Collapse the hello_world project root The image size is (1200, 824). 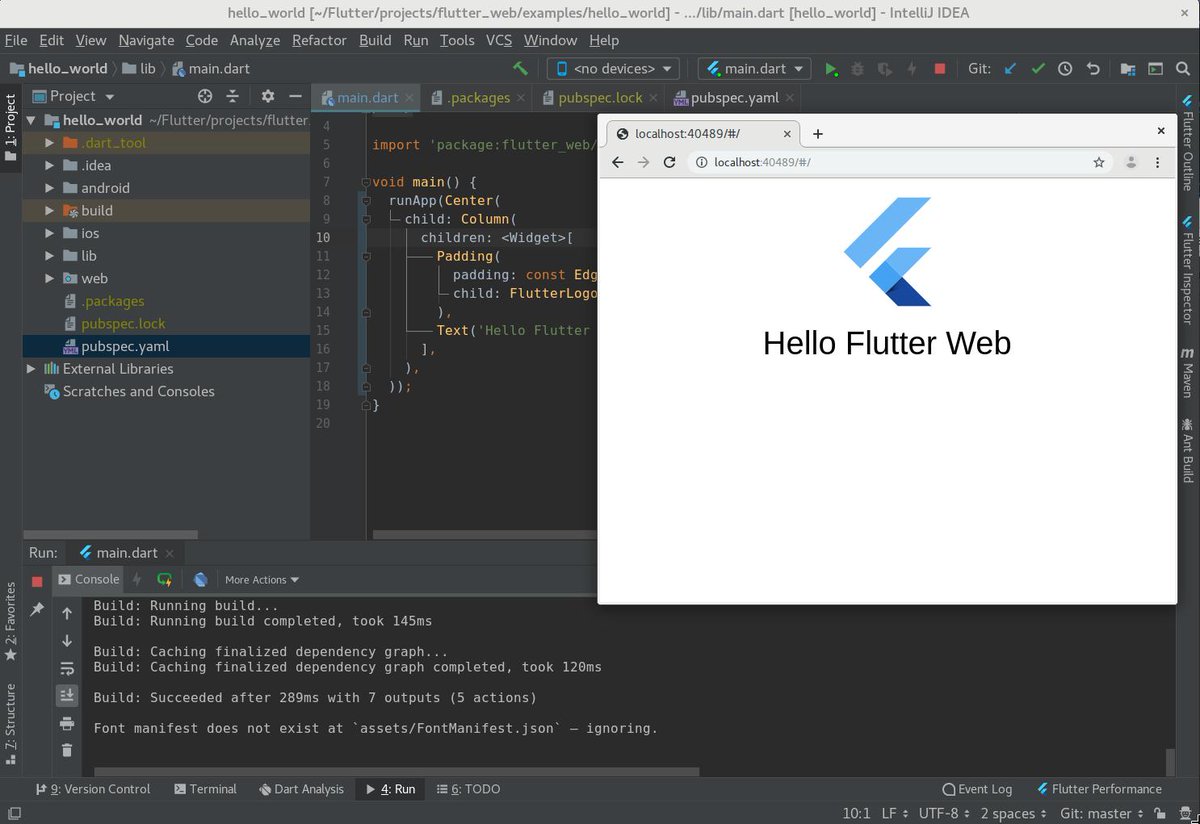tap(31, 120)
